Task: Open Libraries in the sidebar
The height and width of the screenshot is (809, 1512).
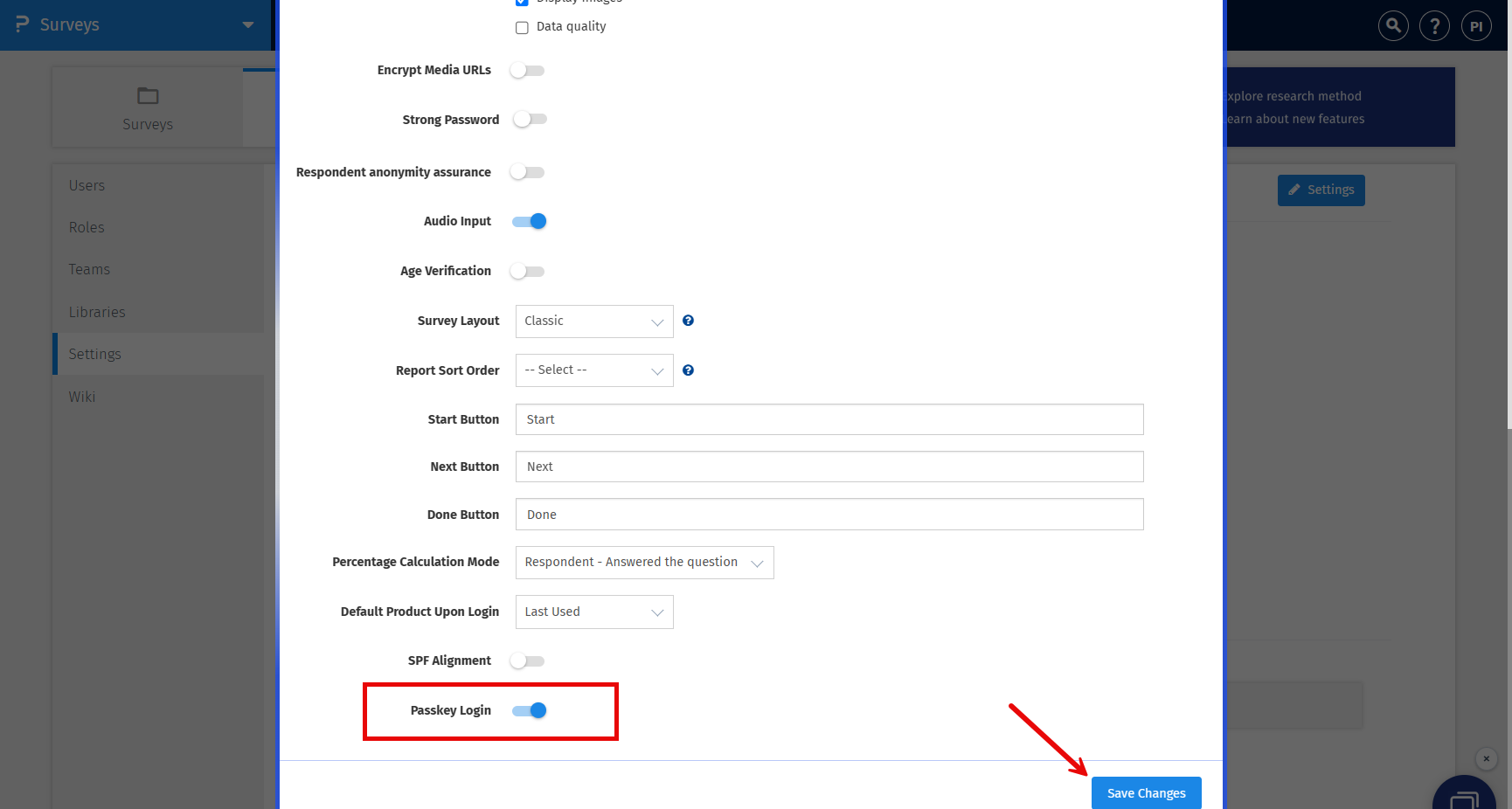Action: pos(97,312)
